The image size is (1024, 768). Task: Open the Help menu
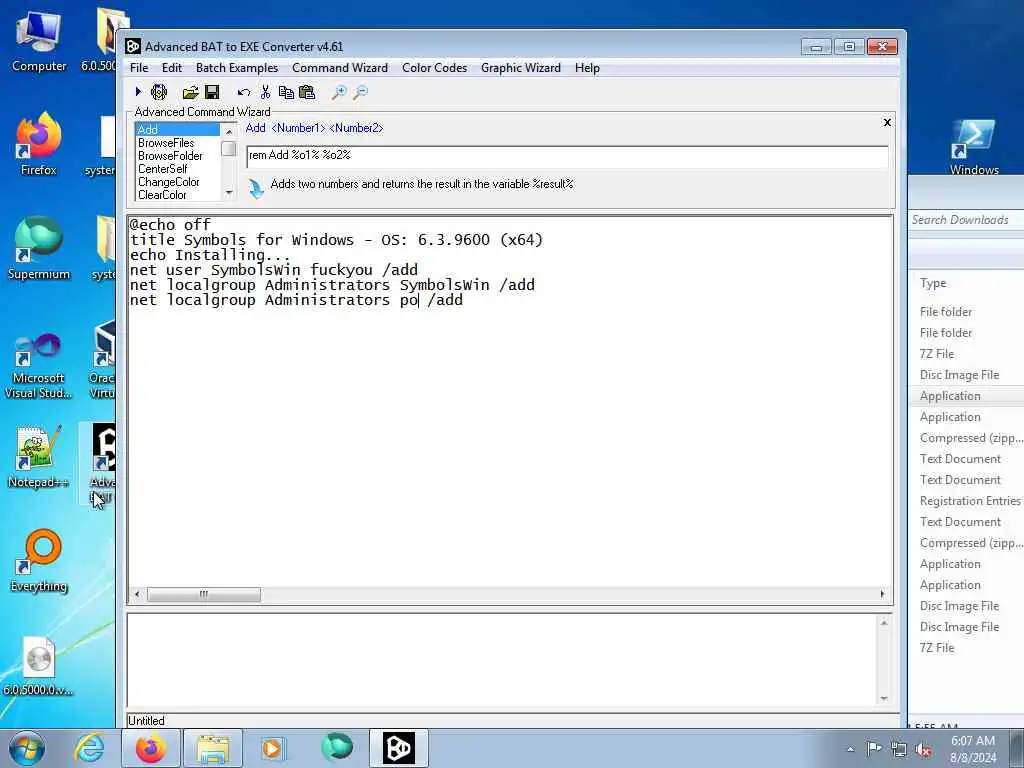click(587, 68)
